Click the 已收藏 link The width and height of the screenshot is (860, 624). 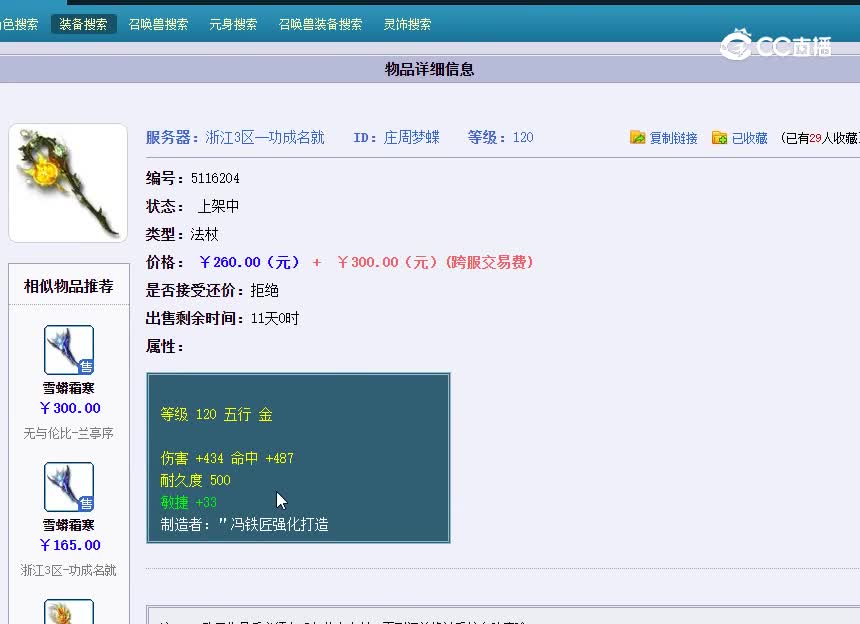click(x=749, y=138)
